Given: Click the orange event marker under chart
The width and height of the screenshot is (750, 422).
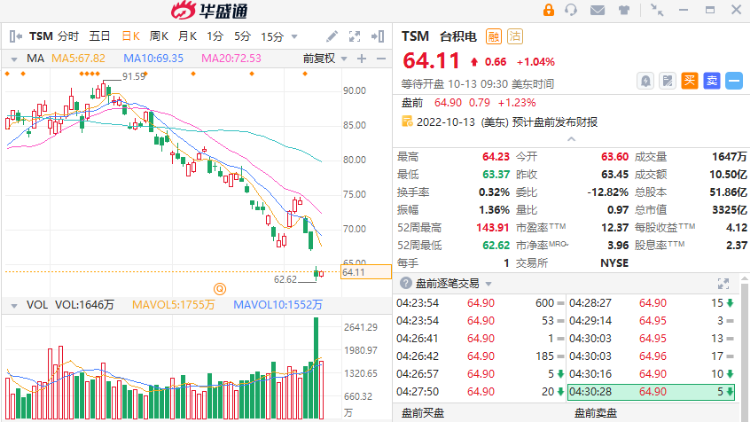Looking at the screenshot, I should point(220,289).
